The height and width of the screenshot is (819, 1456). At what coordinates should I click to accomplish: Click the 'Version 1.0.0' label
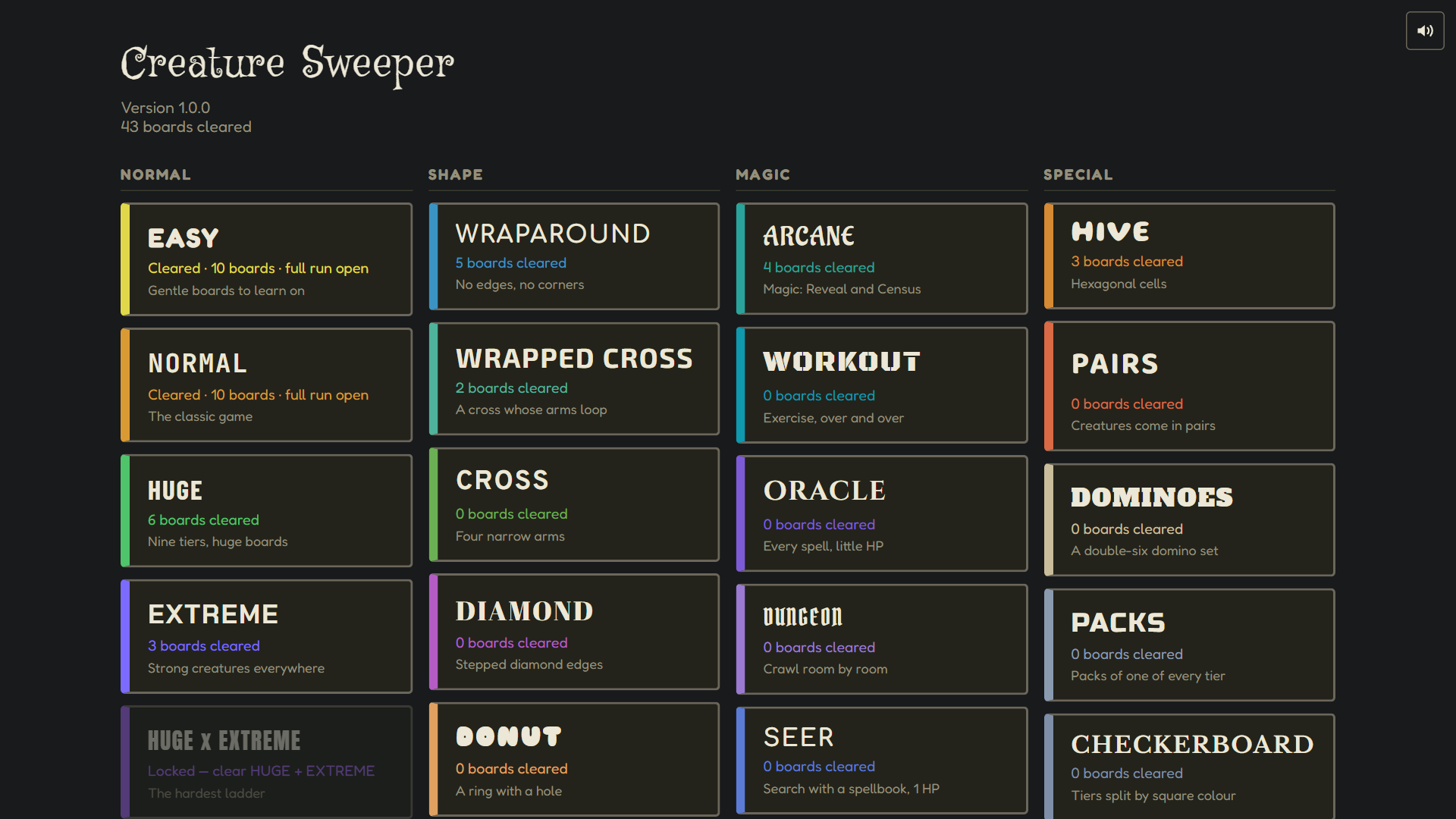pyautogui.click(x=165, y=108)
